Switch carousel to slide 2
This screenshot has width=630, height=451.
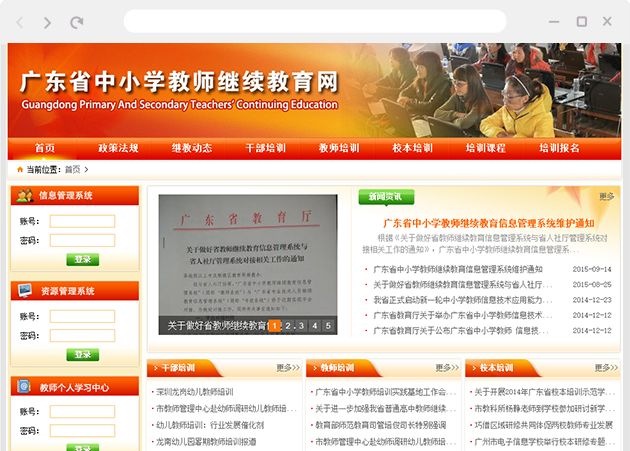click(x=287, y=325)
